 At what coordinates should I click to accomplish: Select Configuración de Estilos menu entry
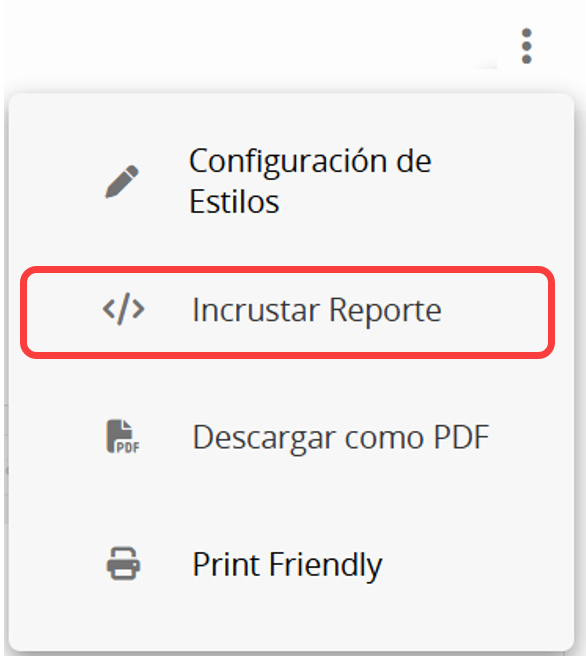pyautogui.click(x=292, y=181)
